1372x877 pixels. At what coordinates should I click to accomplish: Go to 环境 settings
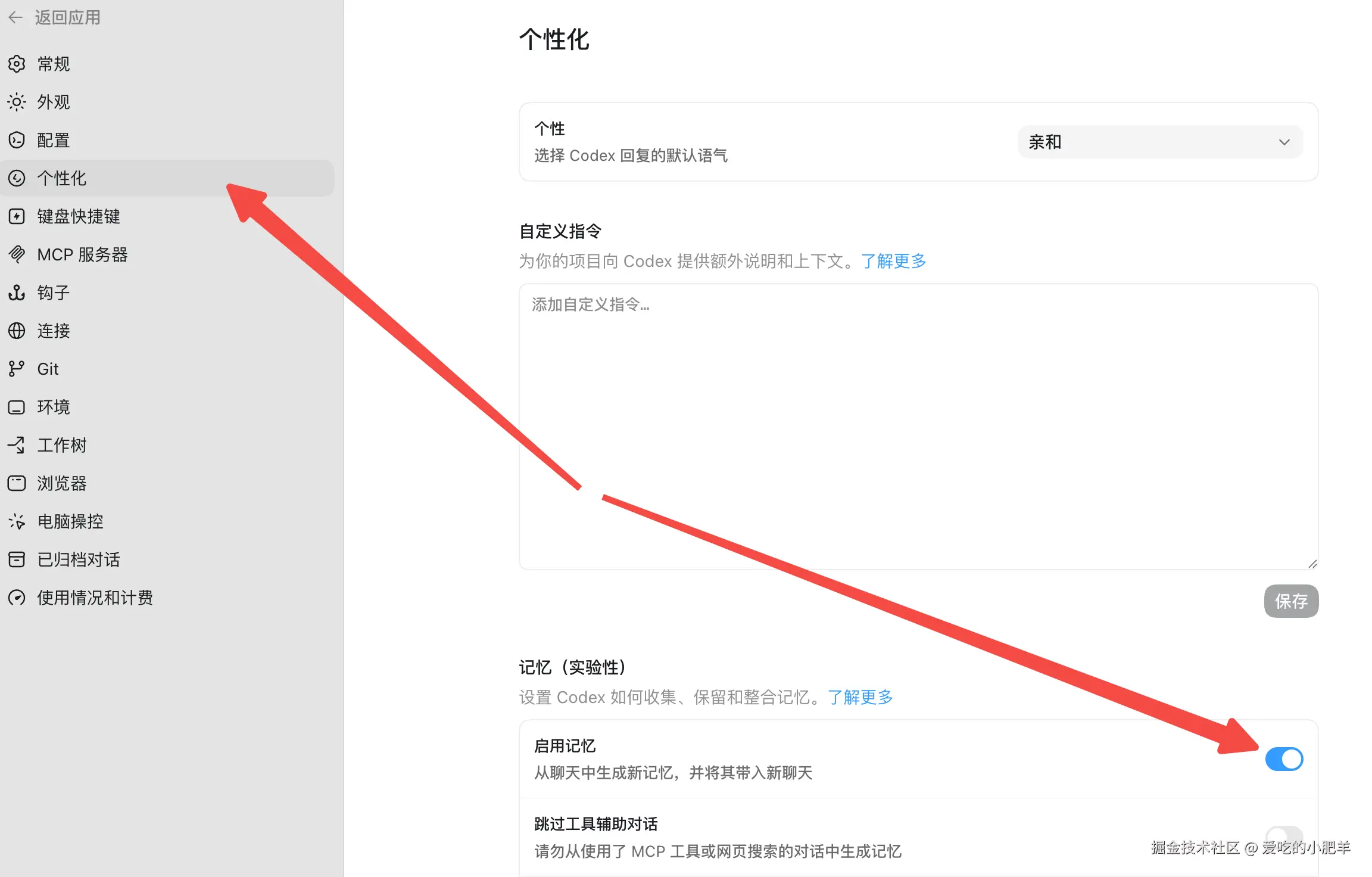[167, 407]
